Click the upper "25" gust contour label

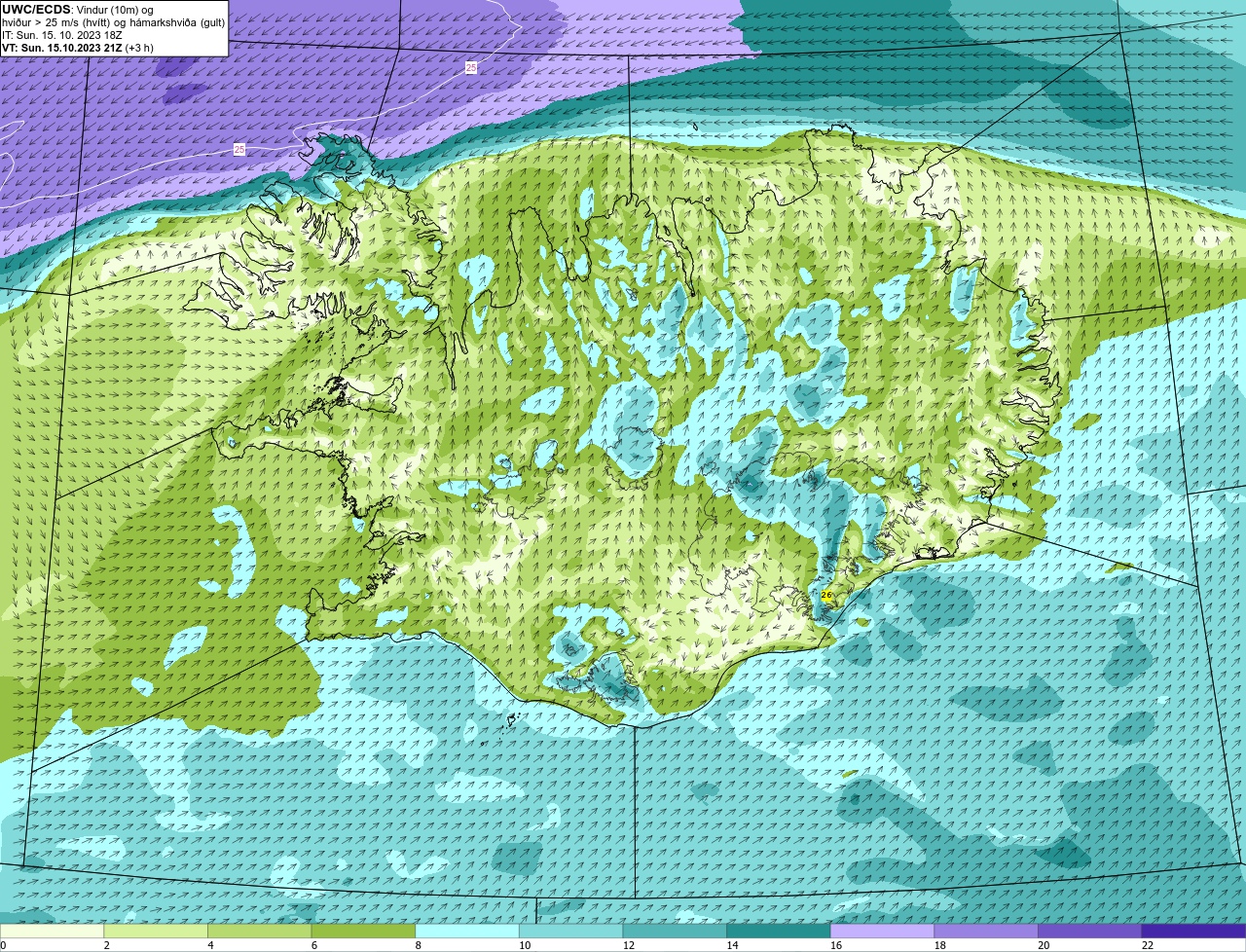[471, 67]
